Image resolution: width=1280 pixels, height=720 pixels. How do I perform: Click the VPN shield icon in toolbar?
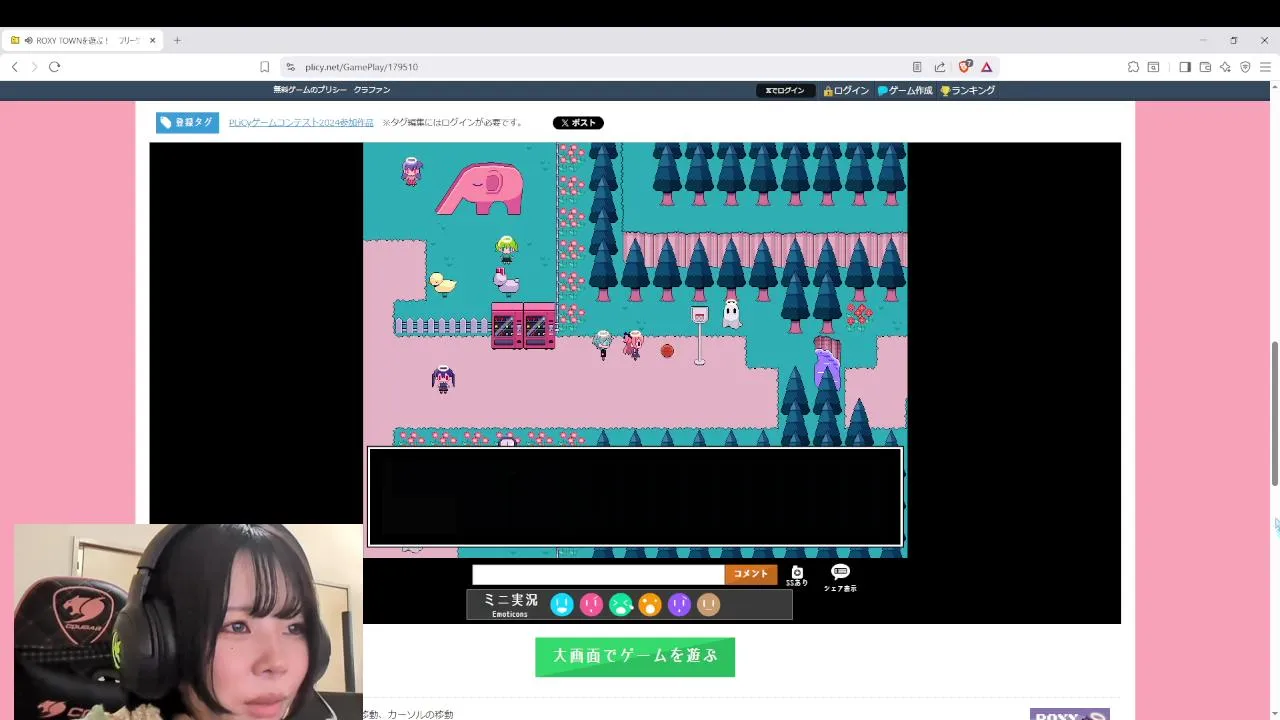pos(1245,67)
